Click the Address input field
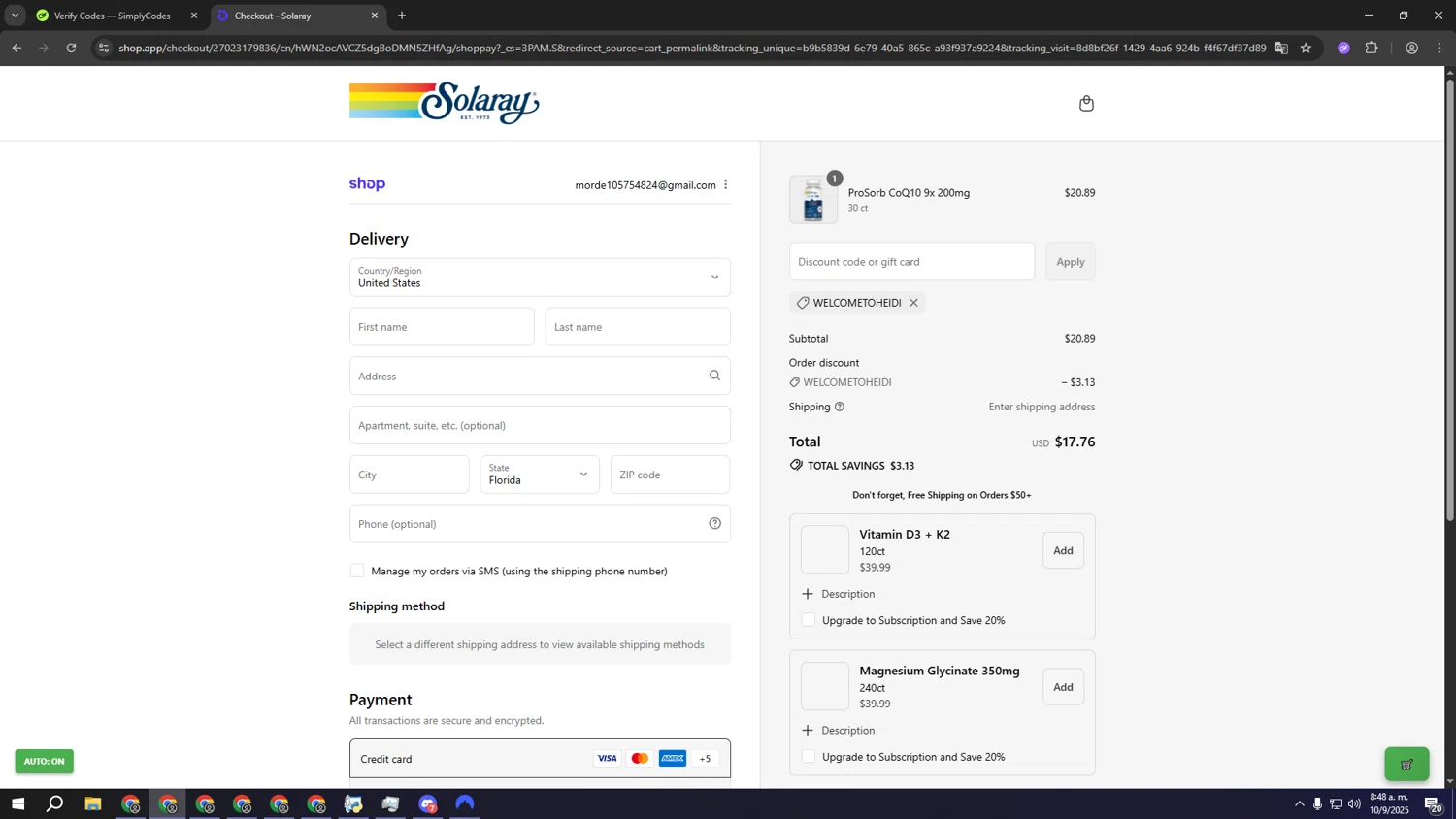 [x=540, y=376]
